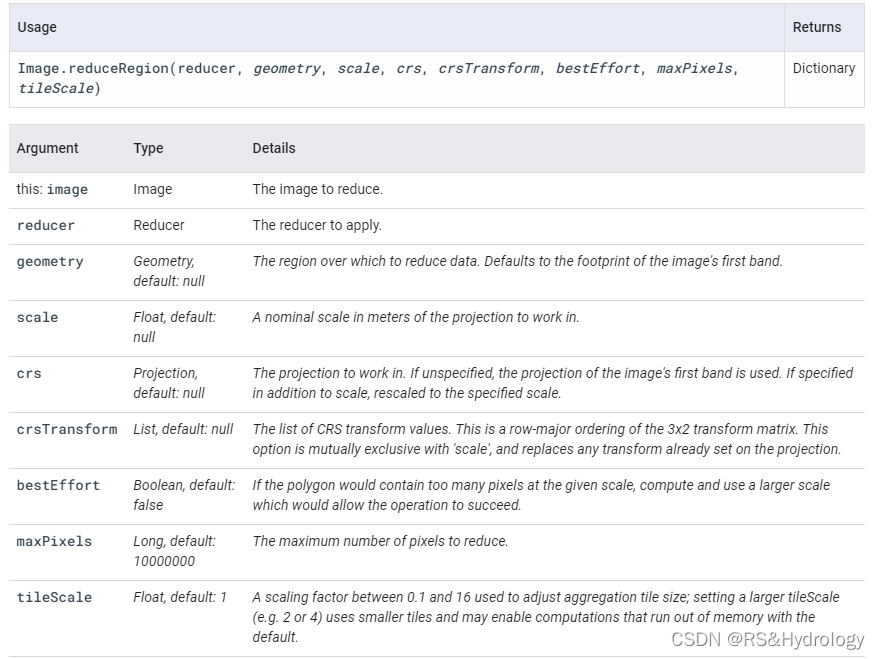The image size is (880, 659).
Task: Click the scale argument name
Action: pos(37,317)
